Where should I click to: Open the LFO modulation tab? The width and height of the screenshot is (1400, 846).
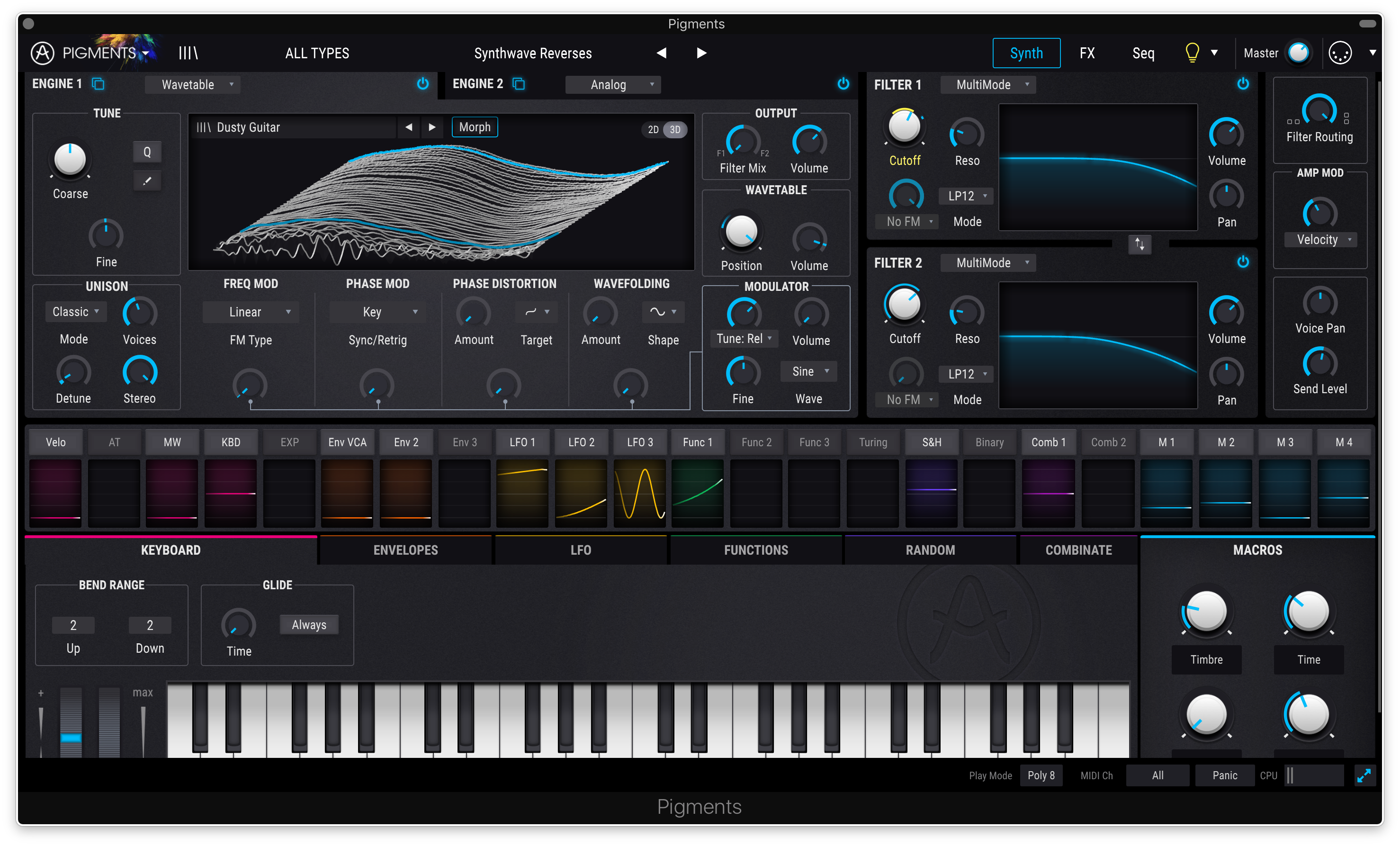coord(581,550)
